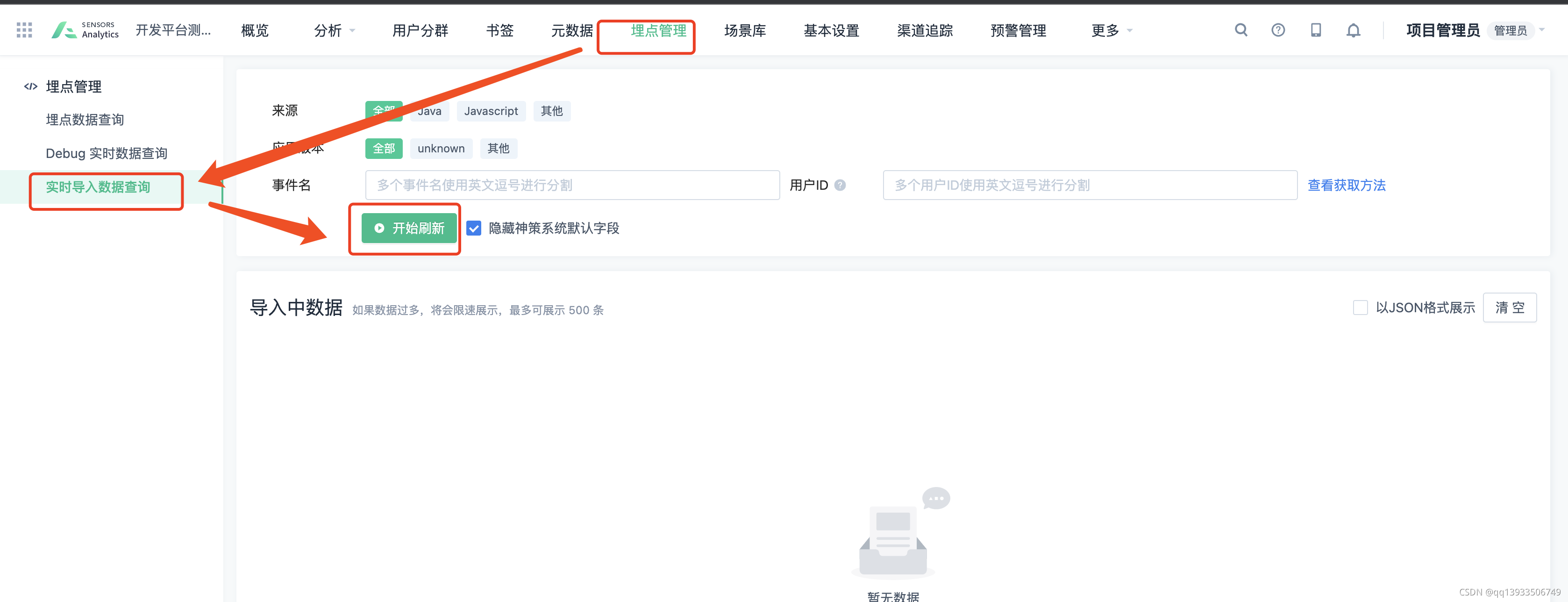Open Debug 实时数据查询 in sidebar
The height and width of the screenshot is (602, 1568).
point(107,153)
